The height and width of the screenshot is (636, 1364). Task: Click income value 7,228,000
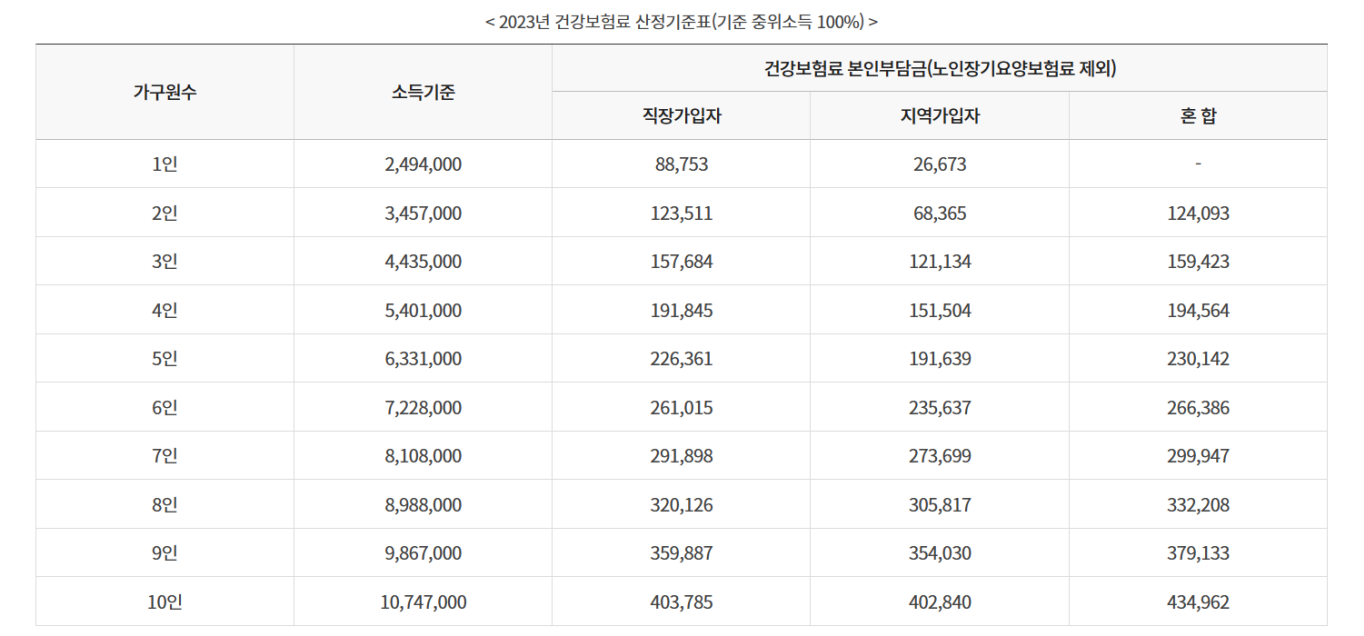tap(423, 407)
